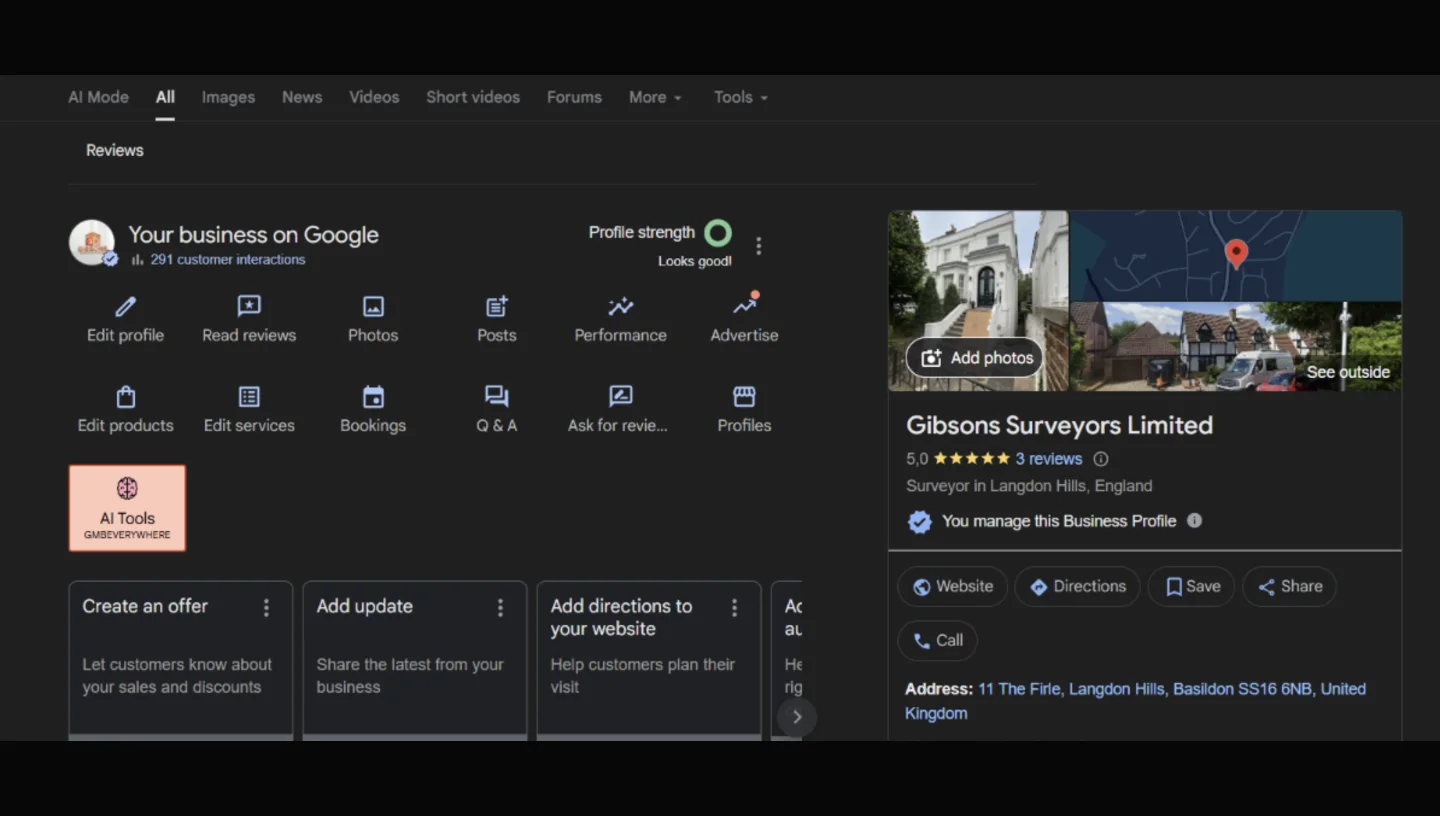This screenshot has height=816, width=1440.
Task: Open the white house photo thumbnail
Action: 978,300
